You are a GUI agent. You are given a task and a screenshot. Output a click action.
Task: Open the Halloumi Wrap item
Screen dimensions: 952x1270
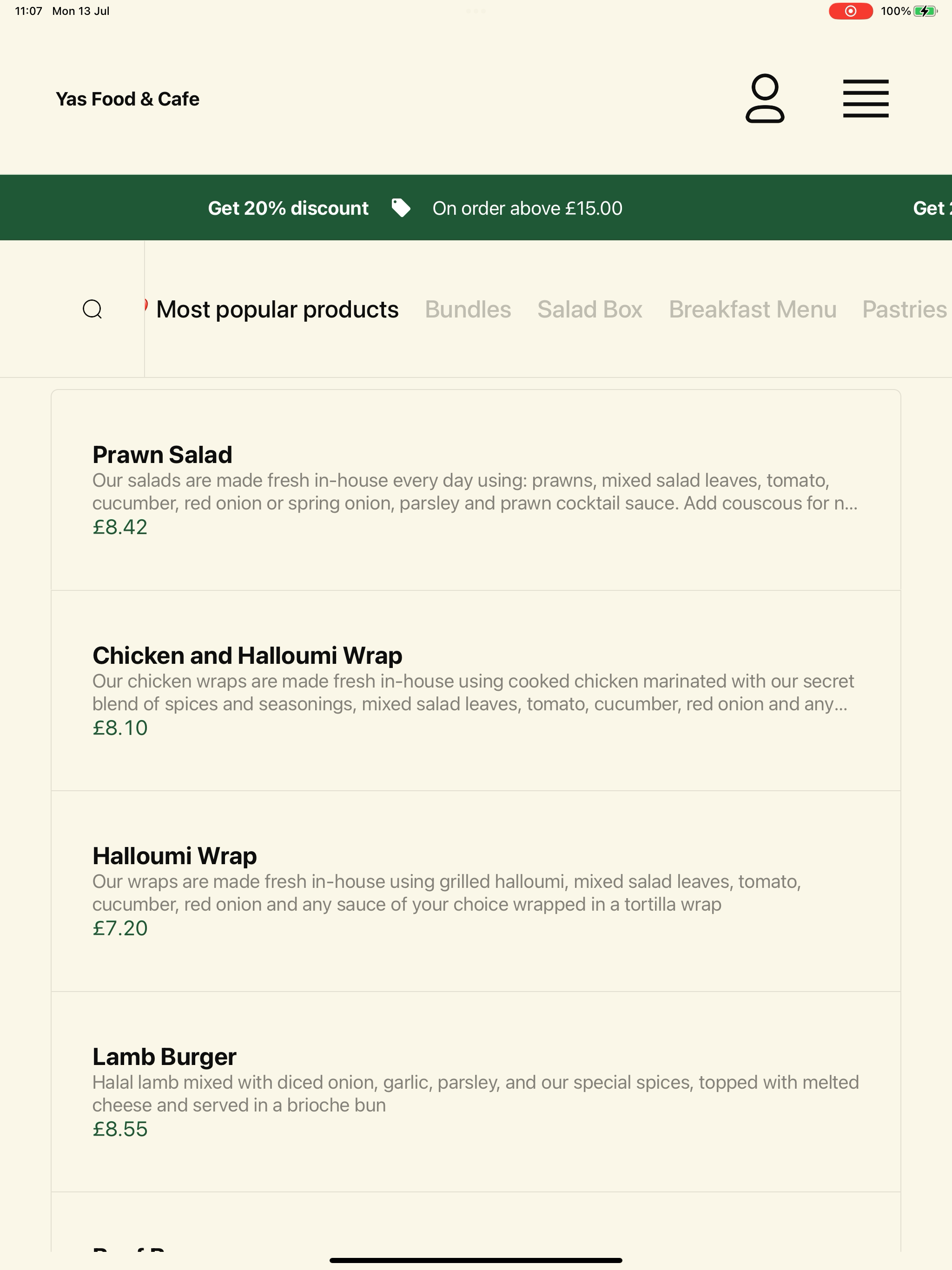click(476, 891)
